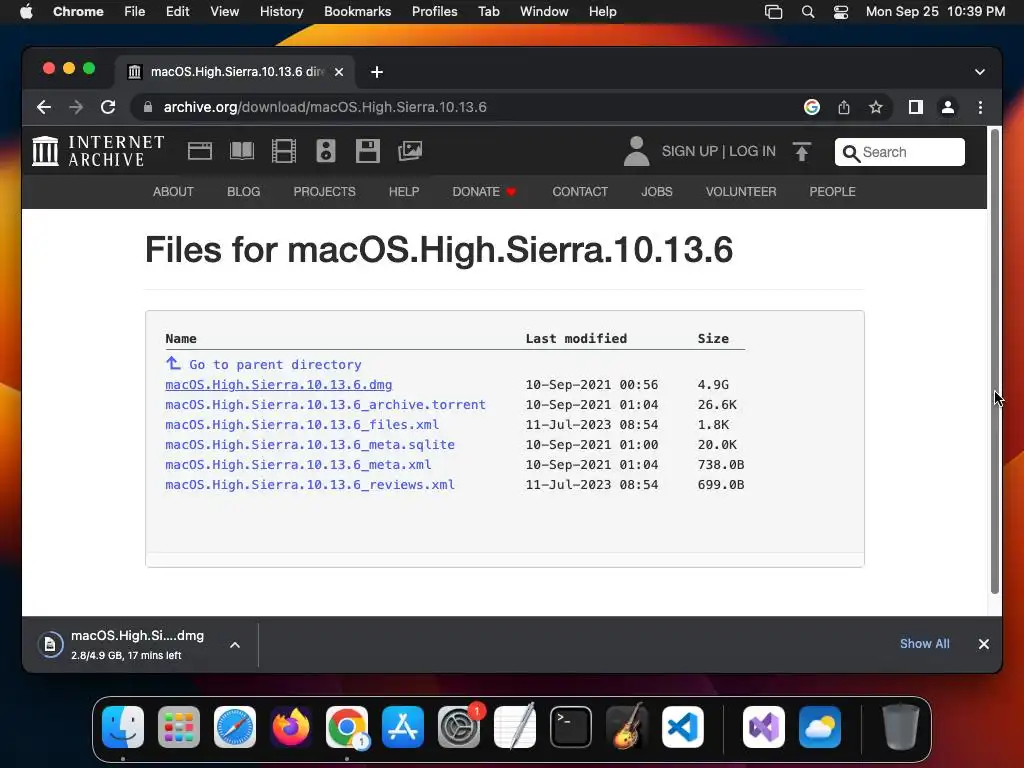
Task: Open the tab search dropdown arrow
Action: 980,72
